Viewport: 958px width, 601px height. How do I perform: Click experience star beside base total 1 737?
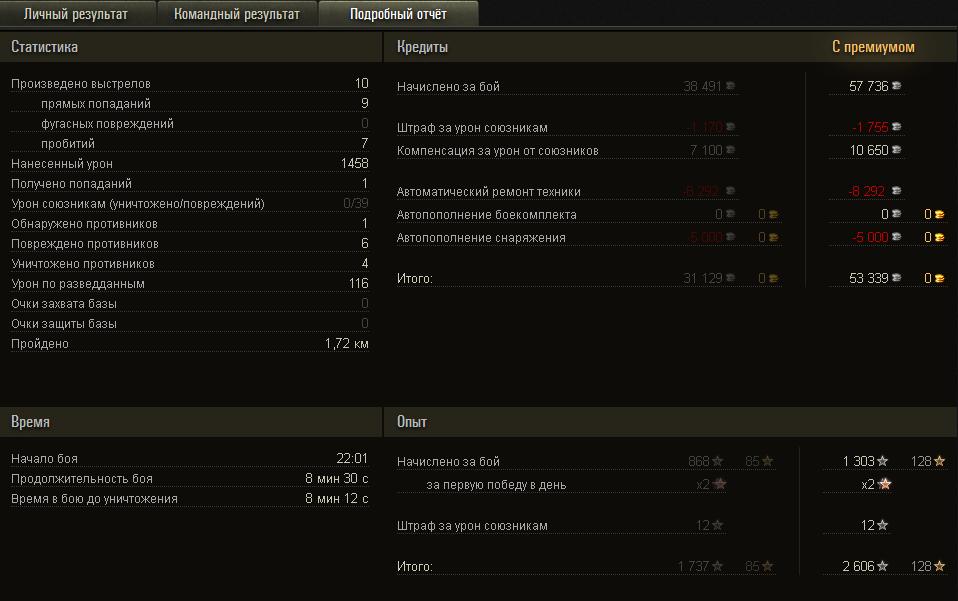pos(717,566)
